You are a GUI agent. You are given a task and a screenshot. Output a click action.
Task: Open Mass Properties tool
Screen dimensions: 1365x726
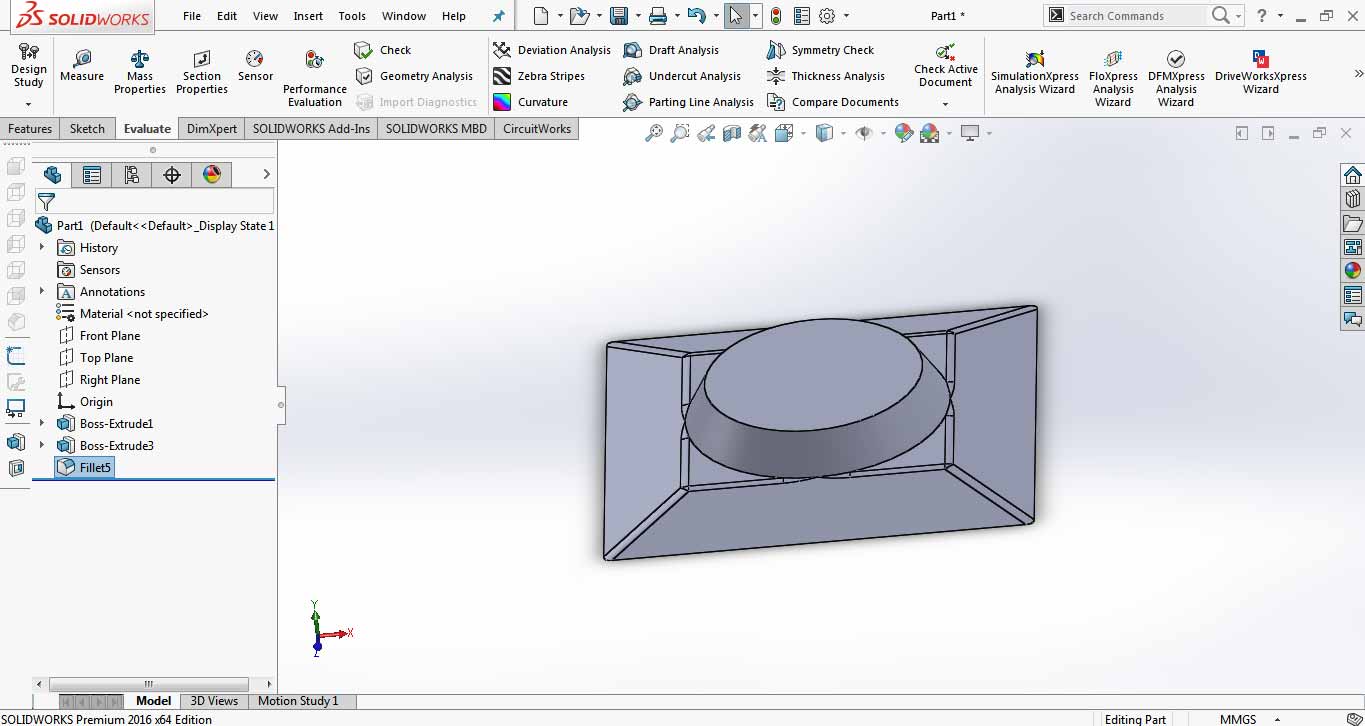point(140,72)
